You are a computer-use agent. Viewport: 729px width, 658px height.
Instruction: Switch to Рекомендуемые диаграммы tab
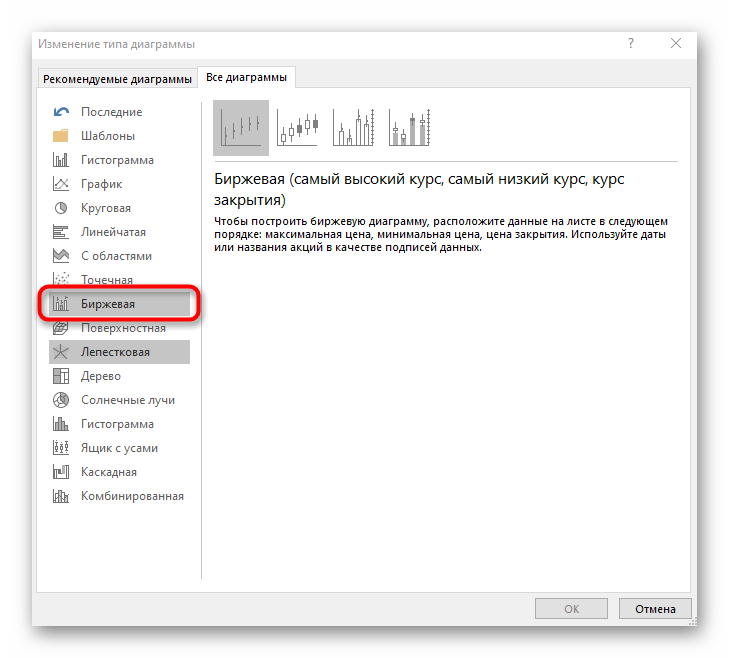(x=117, y=79)
